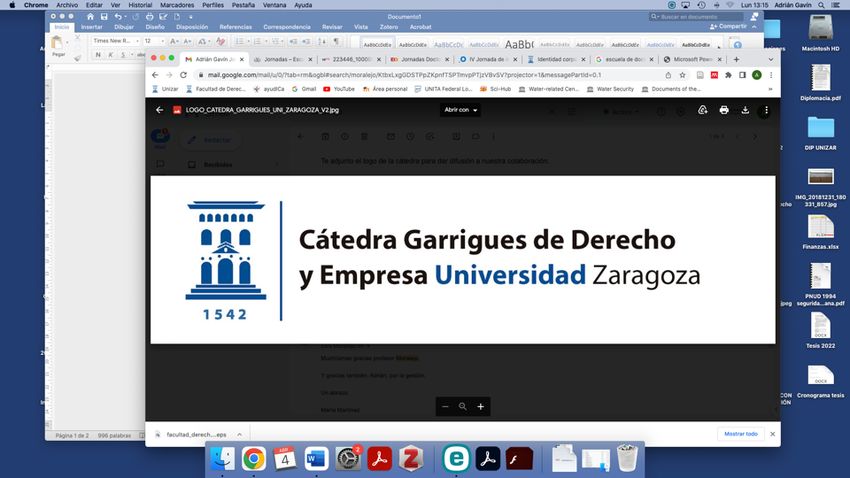
Task: Open viewer's three-dot more options menu
Action: point(767,110)
